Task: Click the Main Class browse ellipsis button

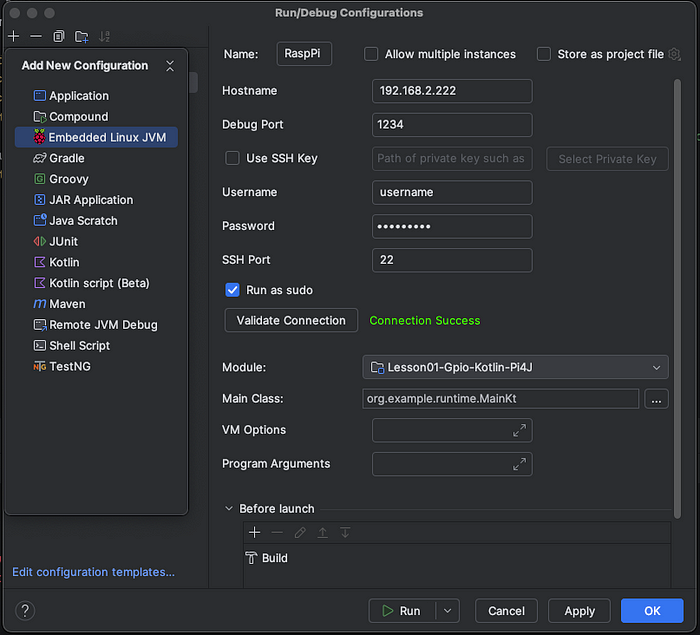Action: [656, 399]
